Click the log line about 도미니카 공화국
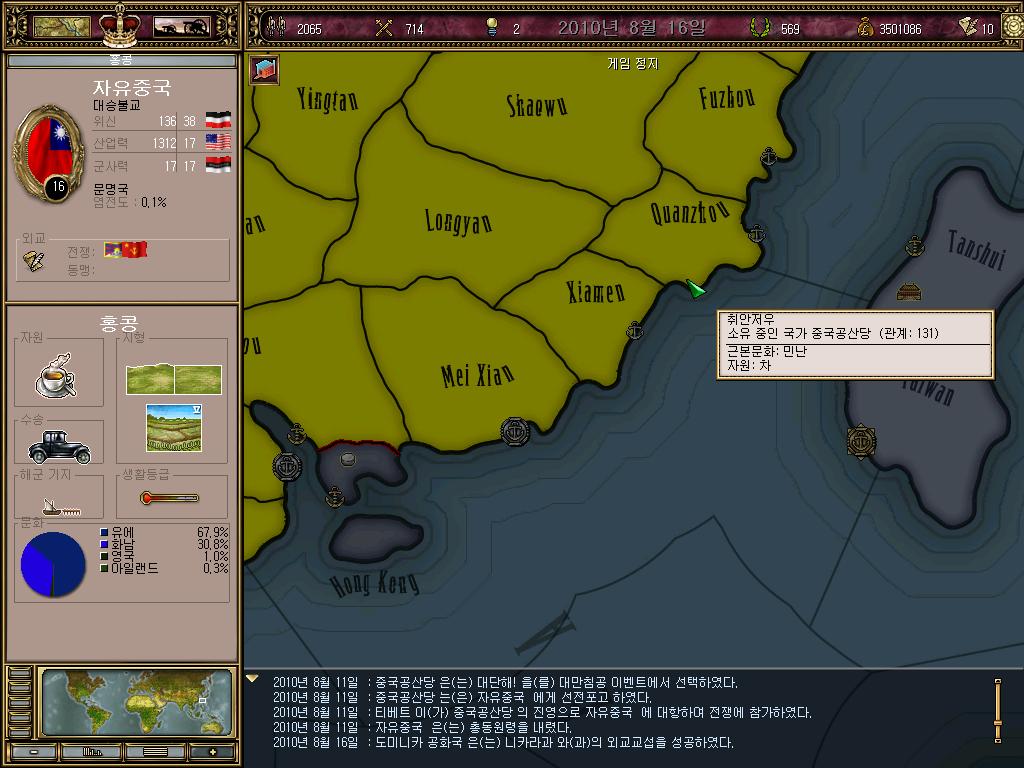The image size is (1024, 768). point(503,742)
